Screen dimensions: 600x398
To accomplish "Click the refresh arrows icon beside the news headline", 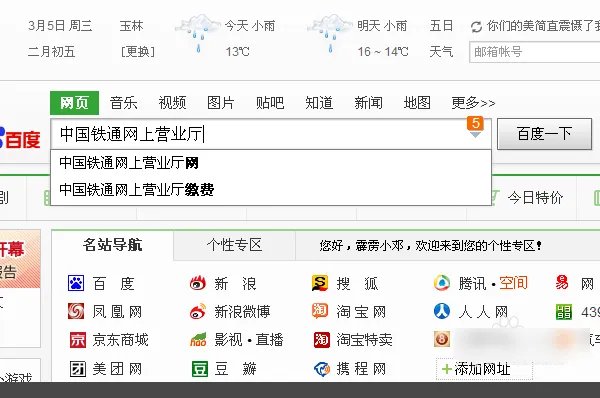I will (476, 27).
